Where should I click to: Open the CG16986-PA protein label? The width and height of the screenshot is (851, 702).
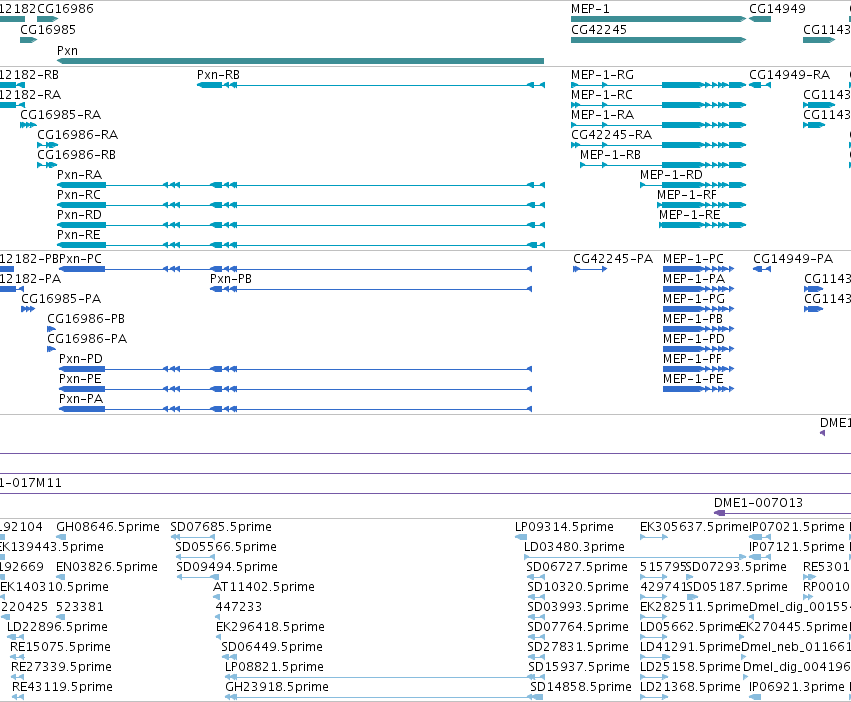tap(87, 339)
